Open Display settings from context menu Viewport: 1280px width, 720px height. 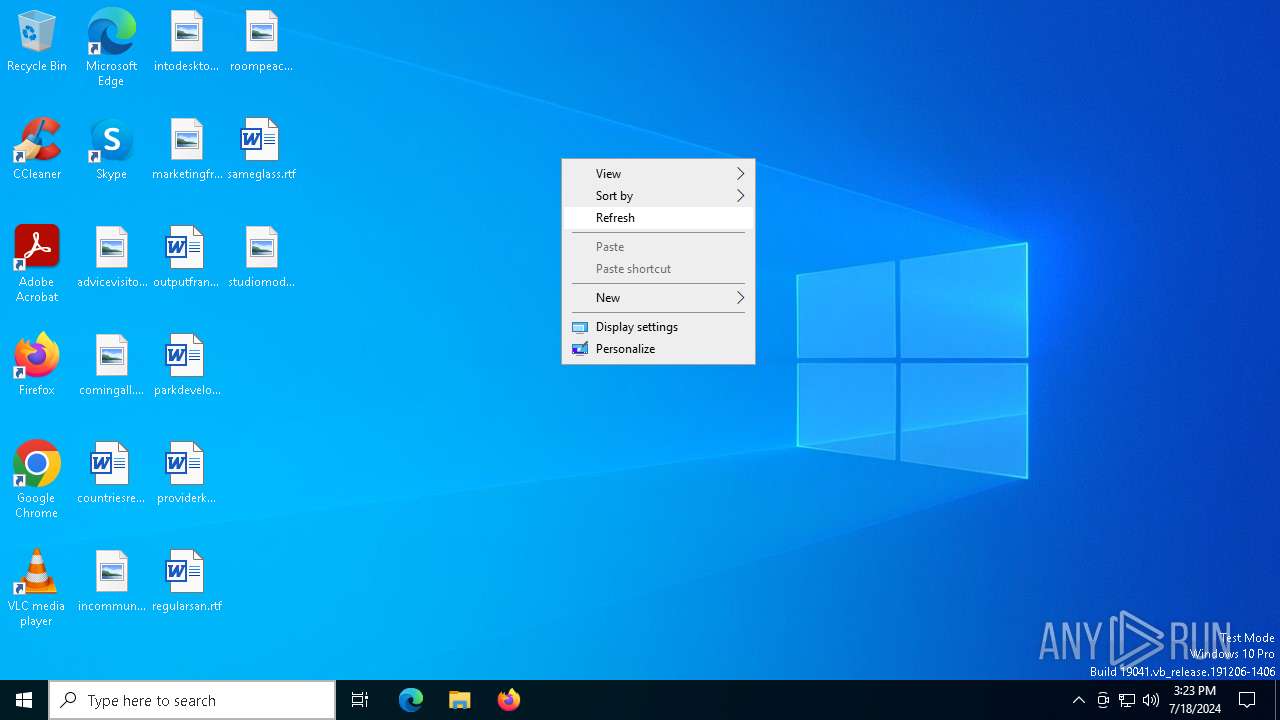(x=658, y=327)
